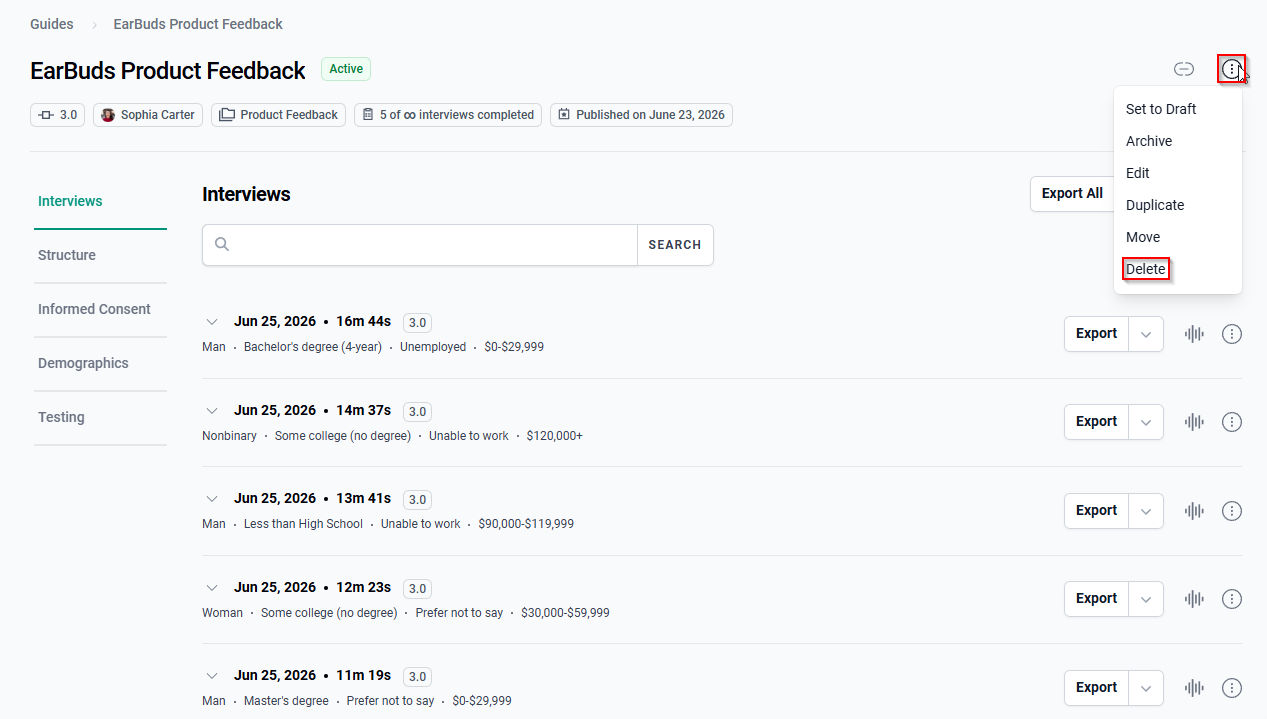Focus the interviews search input field
Screen dimensions: 1267x719
coord(420,245)
